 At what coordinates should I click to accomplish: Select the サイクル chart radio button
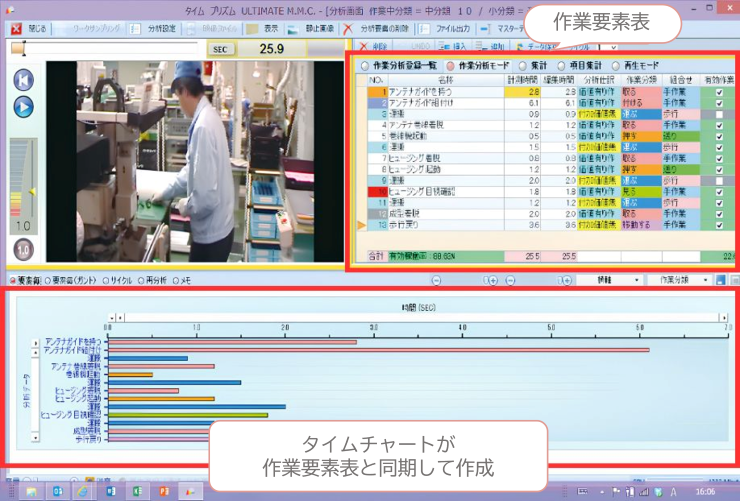[106, 281]
